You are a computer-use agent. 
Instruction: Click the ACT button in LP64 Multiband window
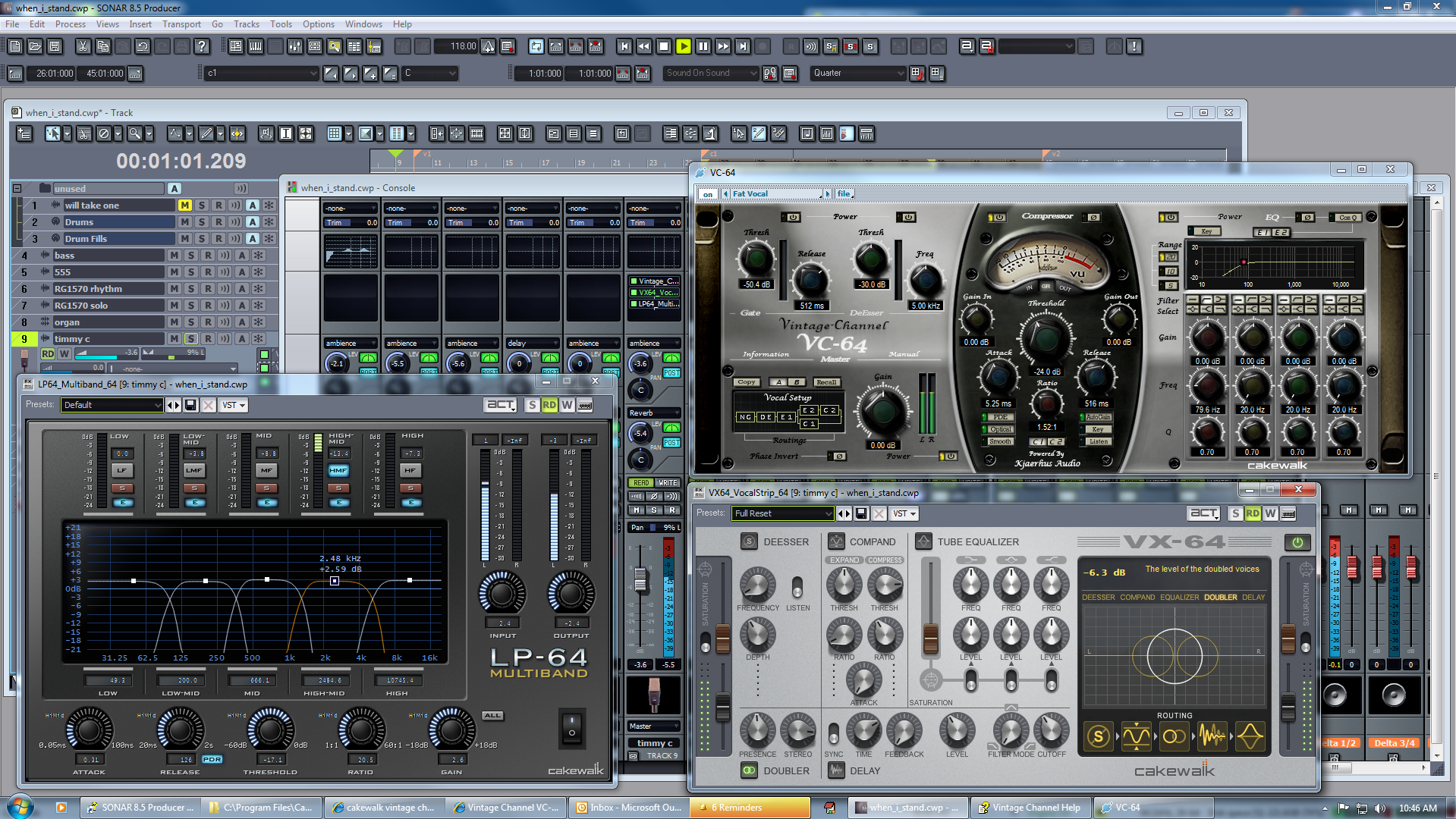point(501,405)
